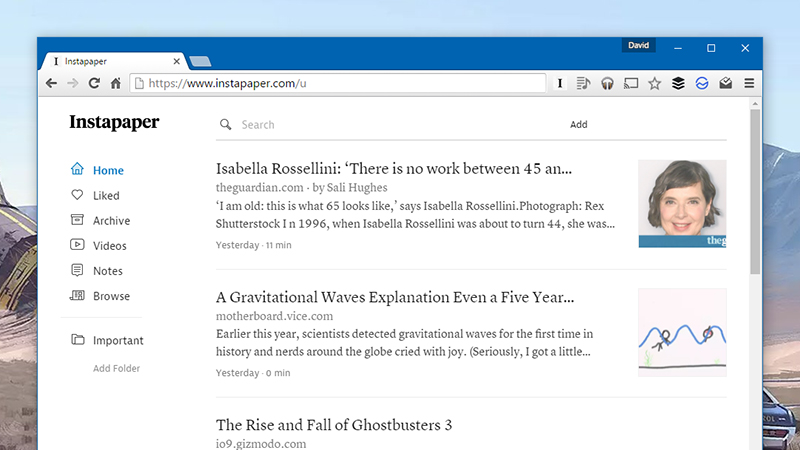Viewport: 800px width, 450px height.
Task: Click the gravitational waves drawing thumbnail
Action: click(682, 332)
